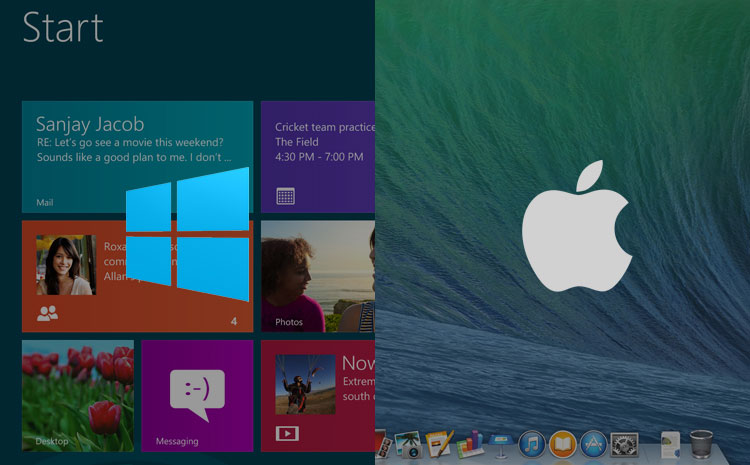
Task: Launch iPhoto from the dock
Action: [x=408, y=444]
